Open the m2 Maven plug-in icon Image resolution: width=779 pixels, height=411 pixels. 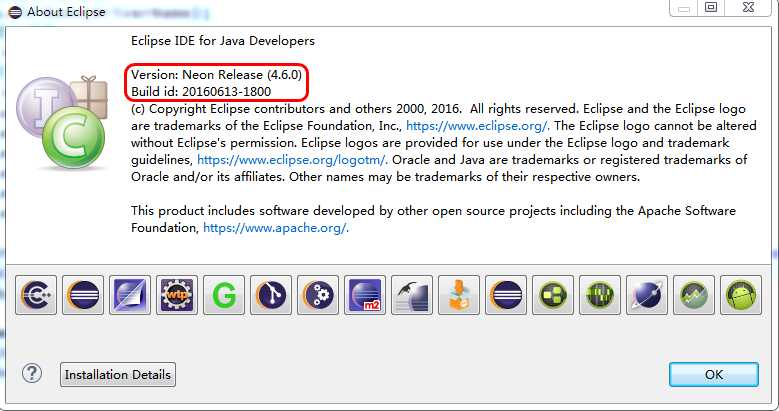365,295
